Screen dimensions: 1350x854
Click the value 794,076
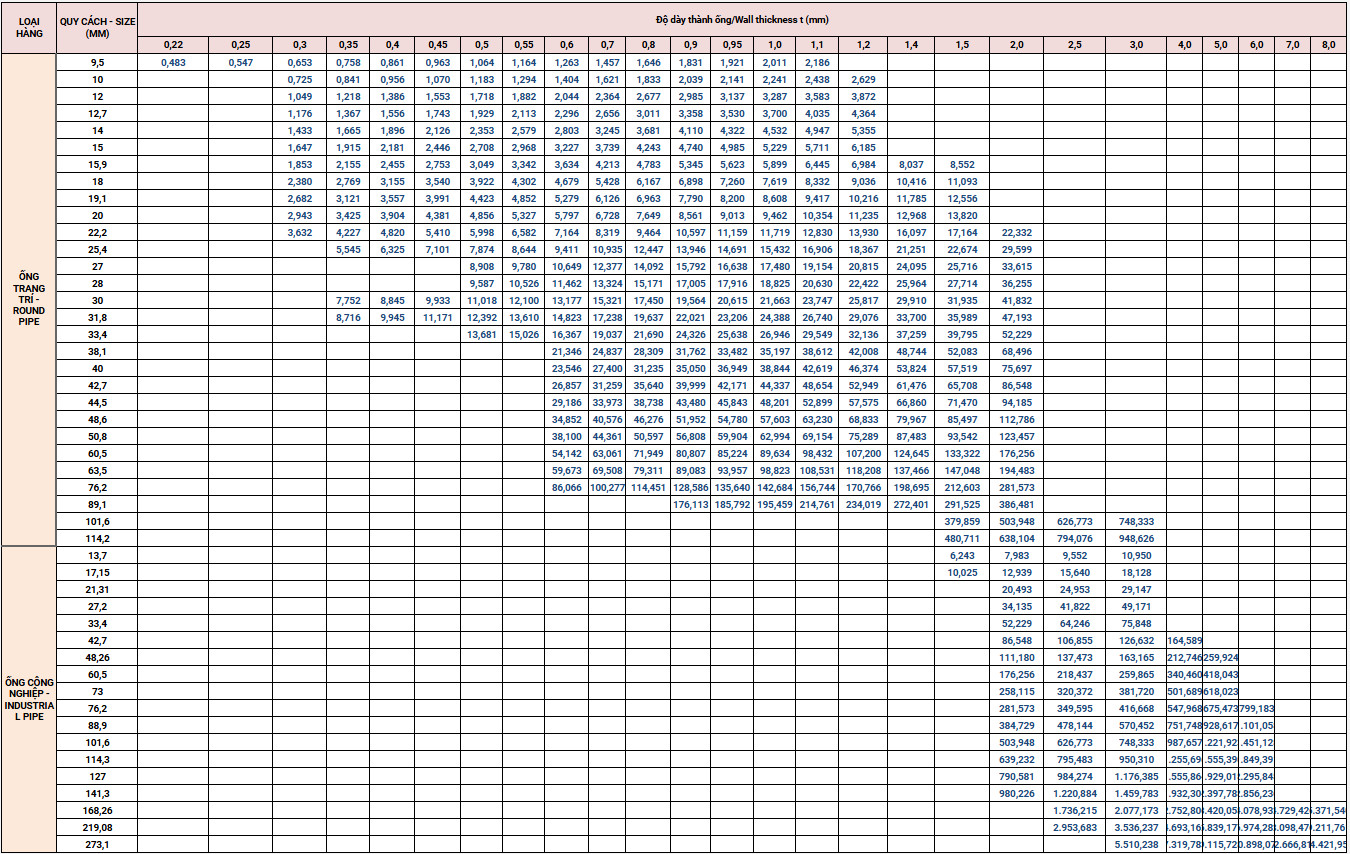(1074, 538)
